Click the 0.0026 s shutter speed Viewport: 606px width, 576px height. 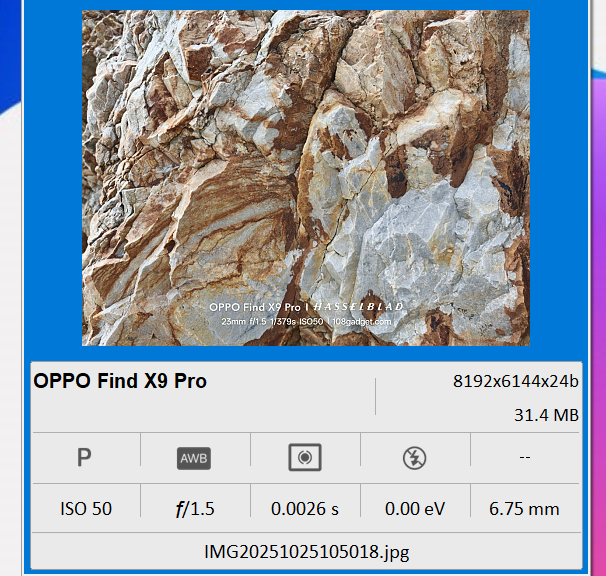click(304, 509)
